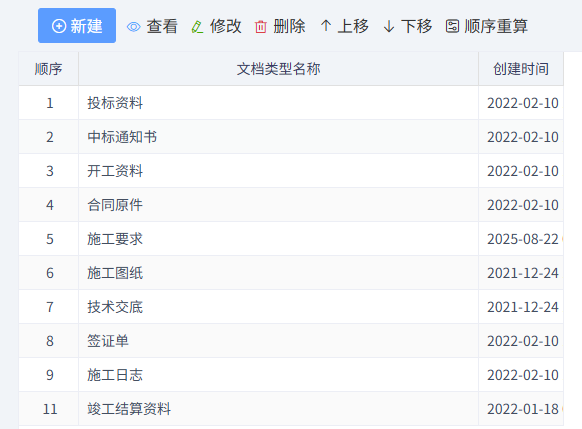Screen dimensions: 582x429
Task: Click the 上移 text label
Action: click(x=353, y=26)
